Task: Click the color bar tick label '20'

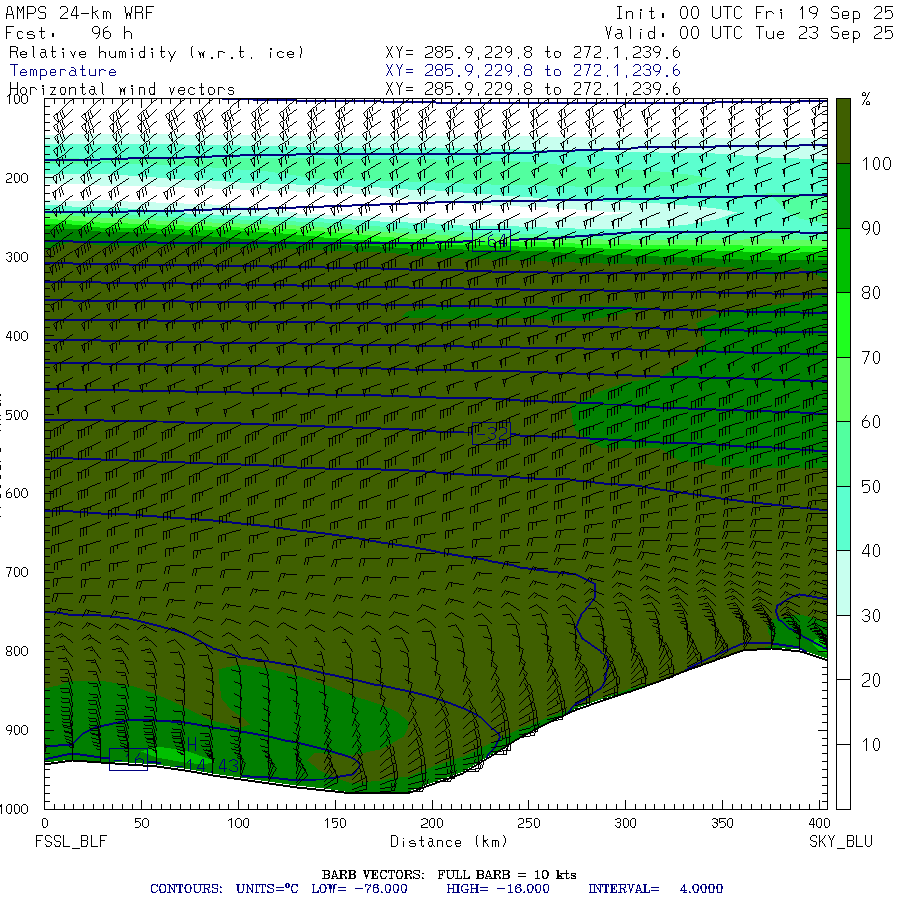Action: coord(871,680)
